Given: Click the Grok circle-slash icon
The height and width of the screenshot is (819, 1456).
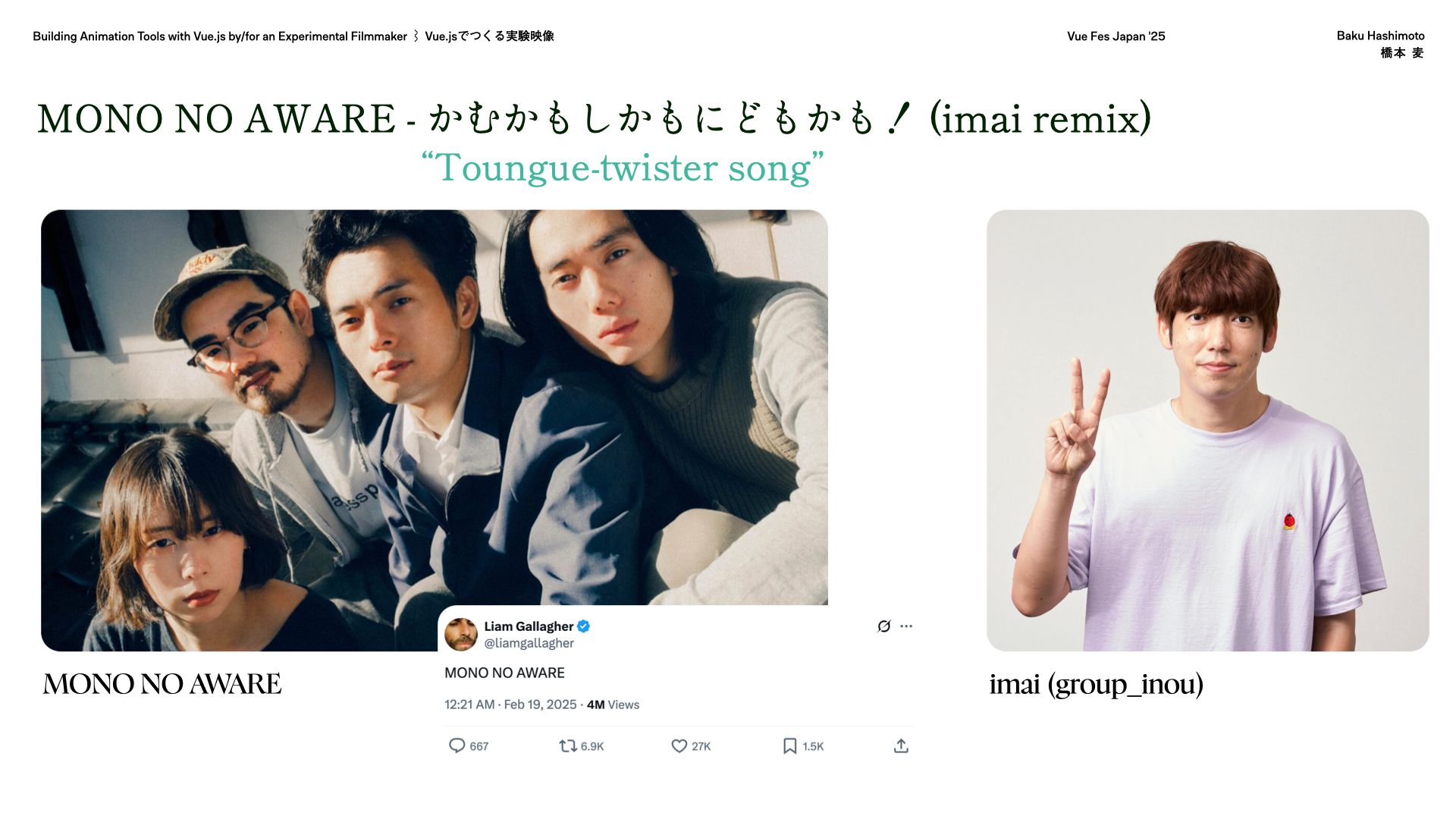Looking at the screenshot, I should pyautogui.click(x=883, y=626).
